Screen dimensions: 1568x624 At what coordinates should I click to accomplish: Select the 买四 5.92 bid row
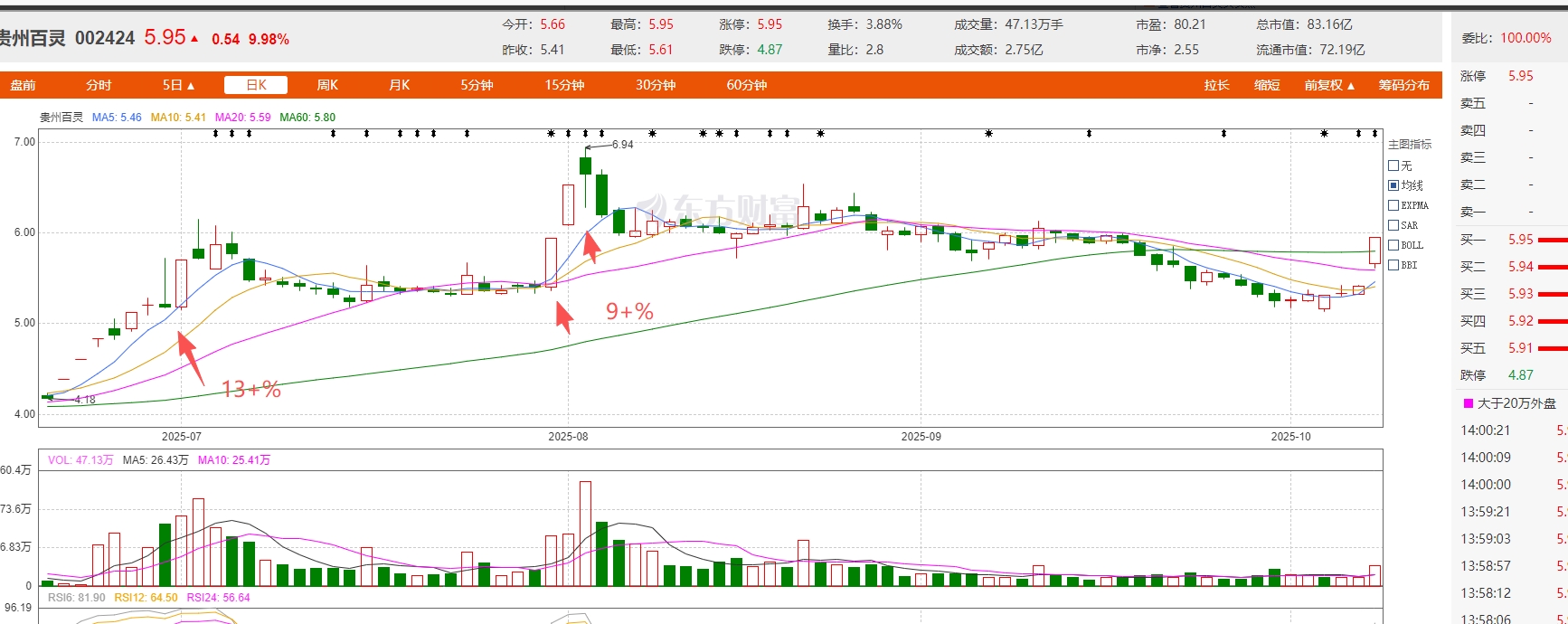coord(1514,321)
